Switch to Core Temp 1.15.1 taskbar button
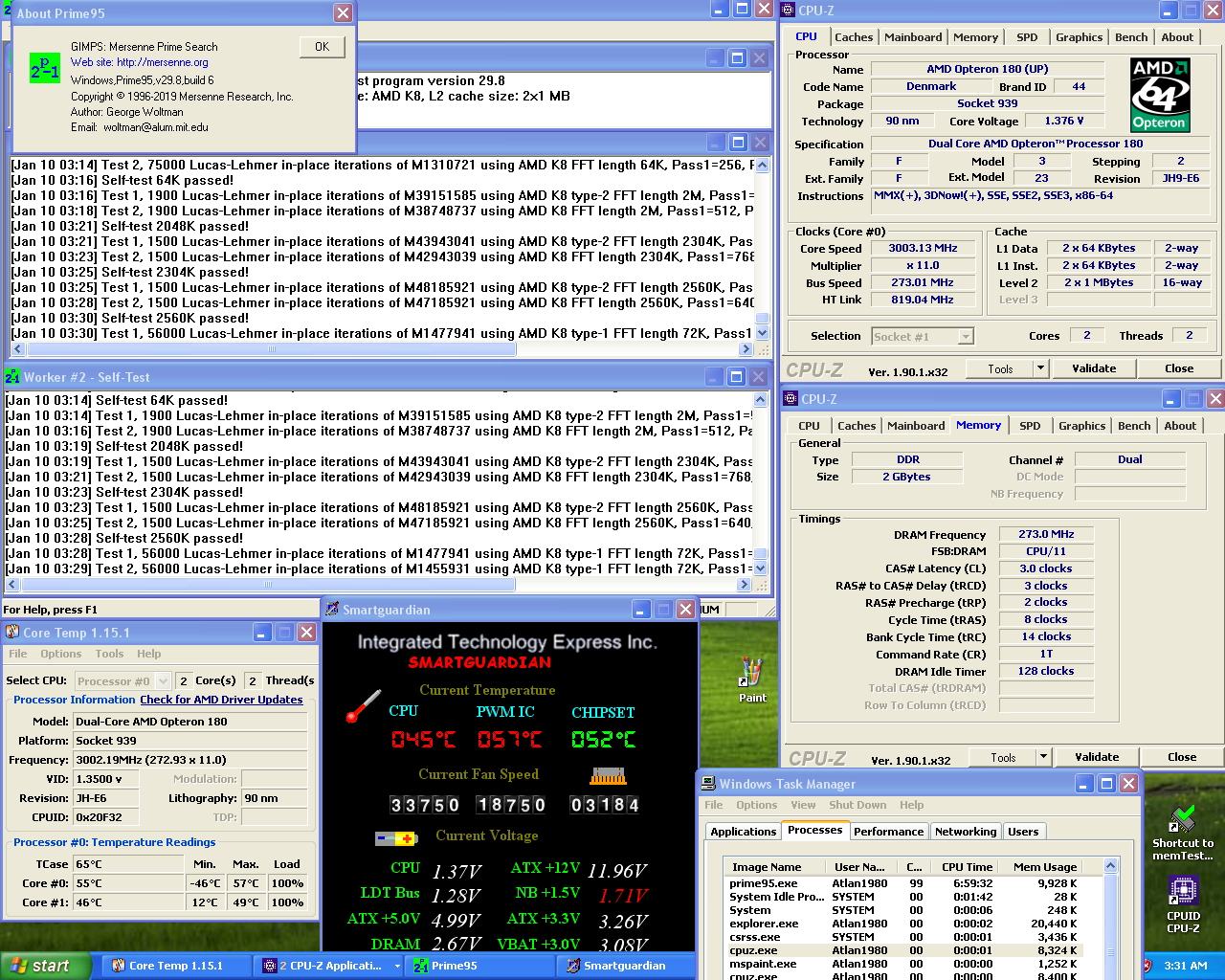The image size is (1225, 980). (x=174, y=966)
